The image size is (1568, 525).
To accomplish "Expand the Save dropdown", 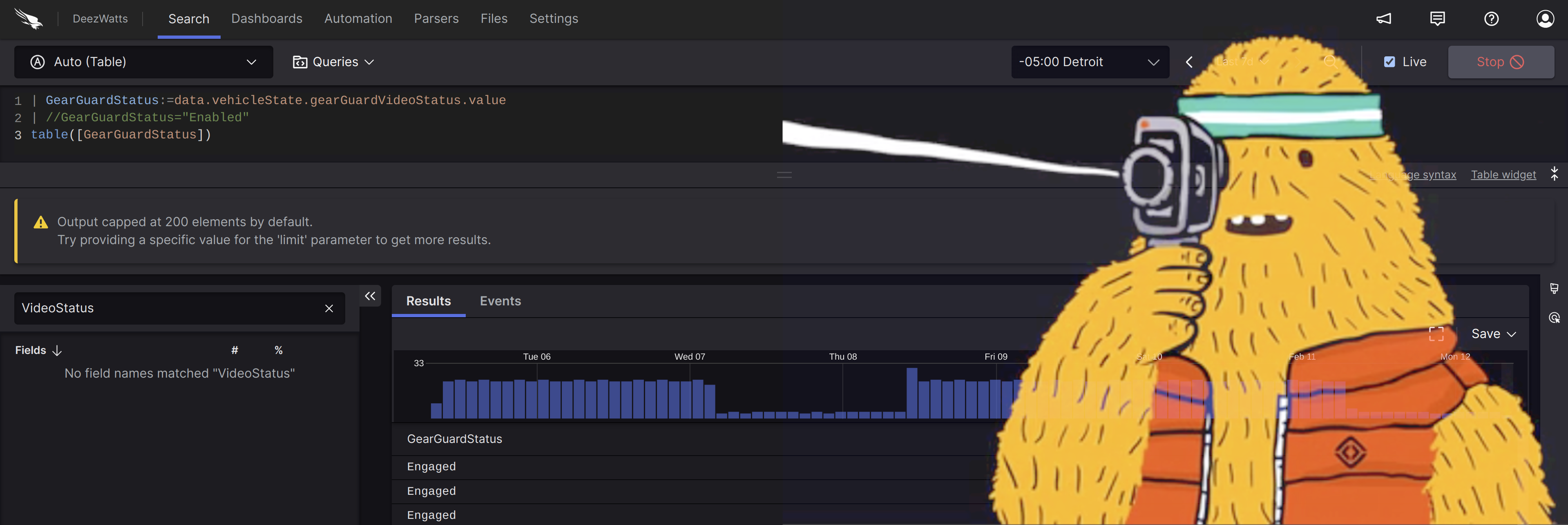I will pyautogui.click(x=1492, y=334).
